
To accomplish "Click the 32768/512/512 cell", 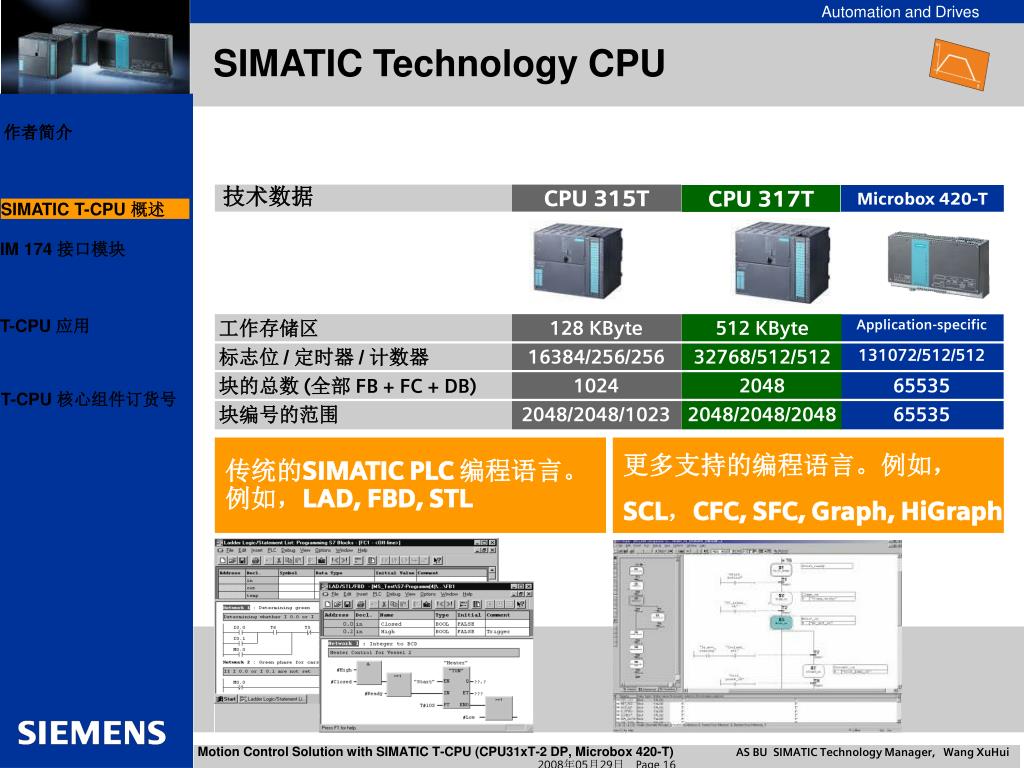I will [761, 357].
